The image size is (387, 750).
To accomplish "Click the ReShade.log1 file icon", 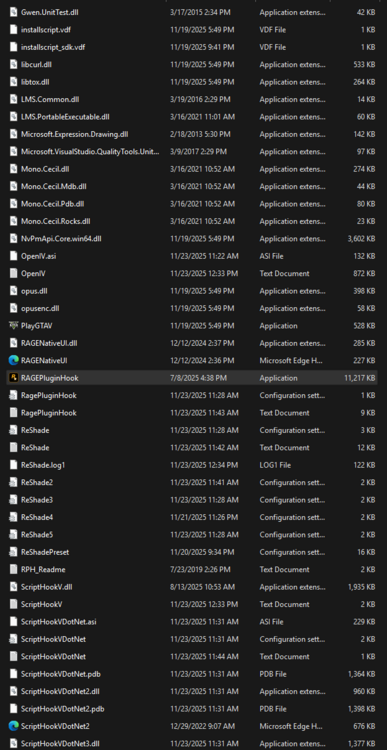I will click(x=13, y=465).
